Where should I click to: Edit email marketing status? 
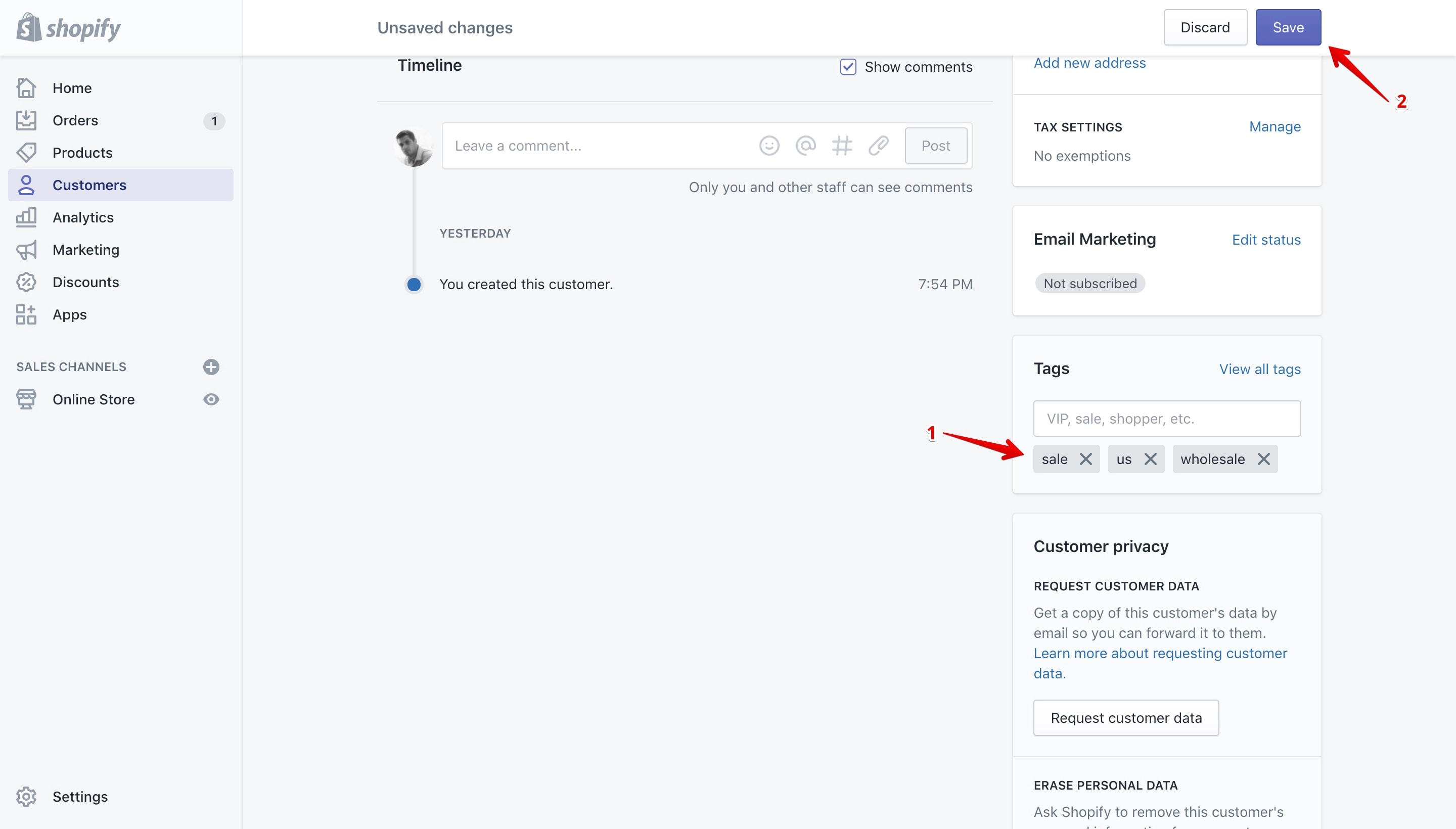1266,240
